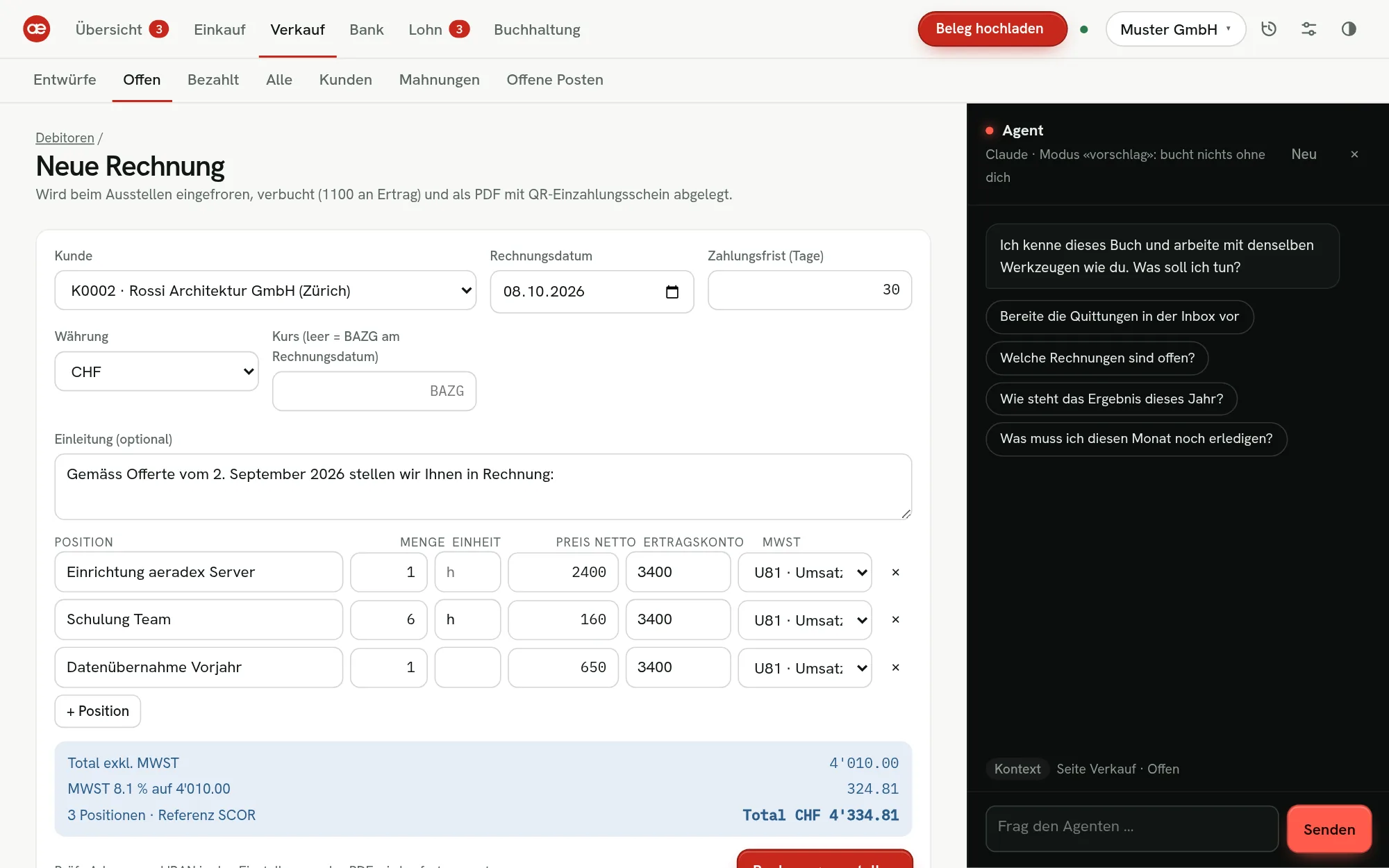Open the Kunde customer dropdown
This screenshot has height=868, width=1389.
265,290
